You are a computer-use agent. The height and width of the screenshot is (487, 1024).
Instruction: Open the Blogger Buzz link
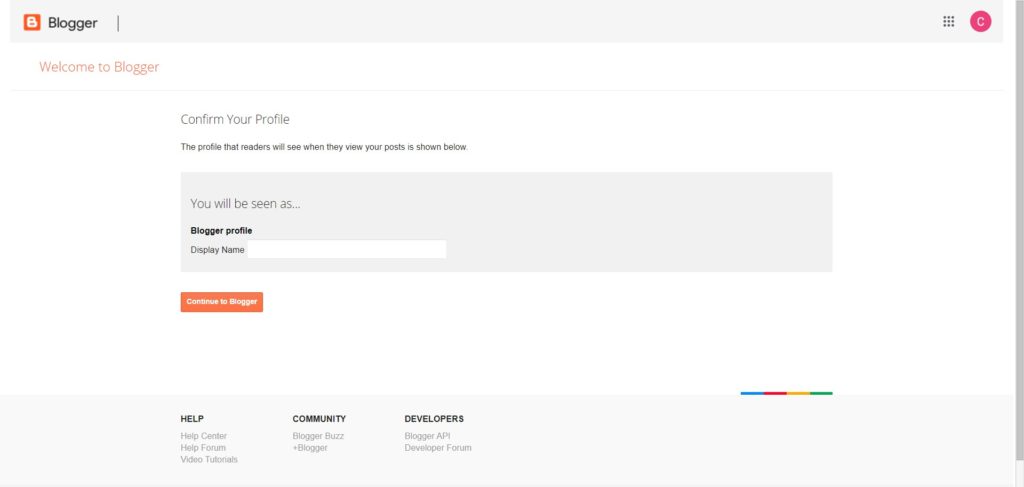pyautogui.click(x=318, y=436)
